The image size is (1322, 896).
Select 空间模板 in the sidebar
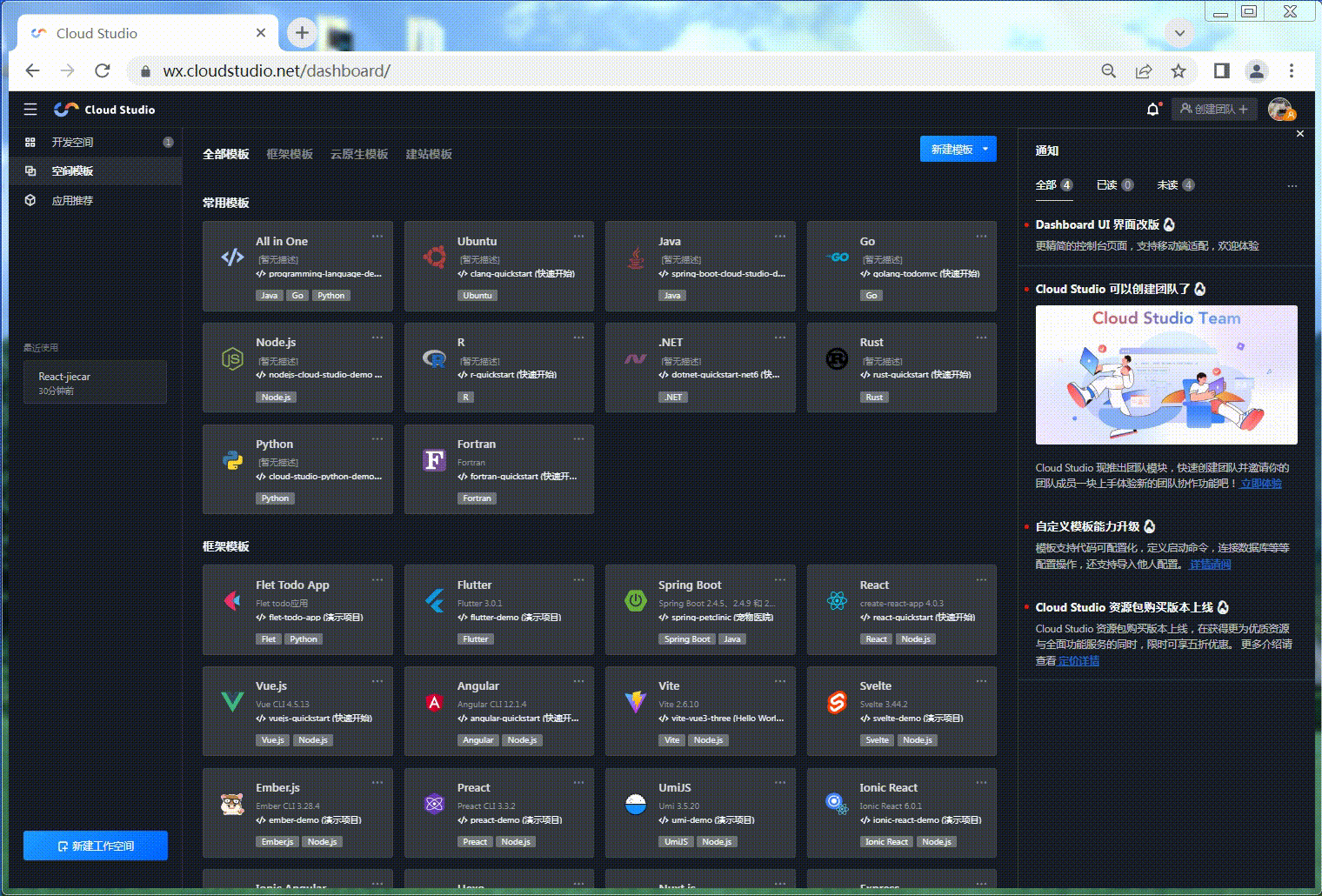point(96,171)
